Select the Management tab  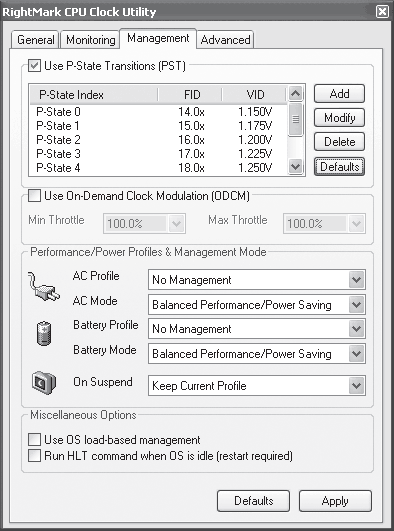click(158, 38)
